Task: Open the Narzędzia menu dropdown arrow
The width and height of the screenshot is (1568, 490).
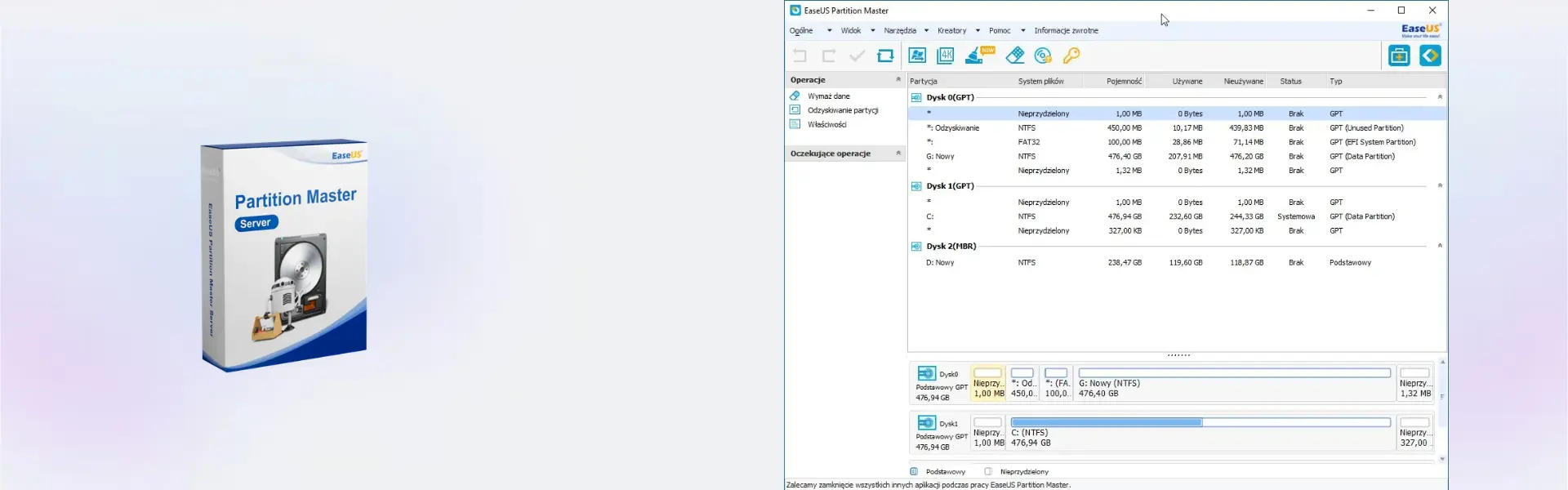Action: pyautogui.click(x=926, y=31)
